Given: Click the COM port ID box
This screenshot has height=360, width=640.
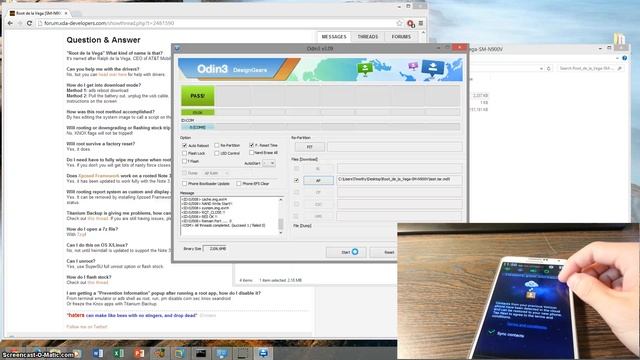Looking at the screenshot, I should click(x=198, y=127).
